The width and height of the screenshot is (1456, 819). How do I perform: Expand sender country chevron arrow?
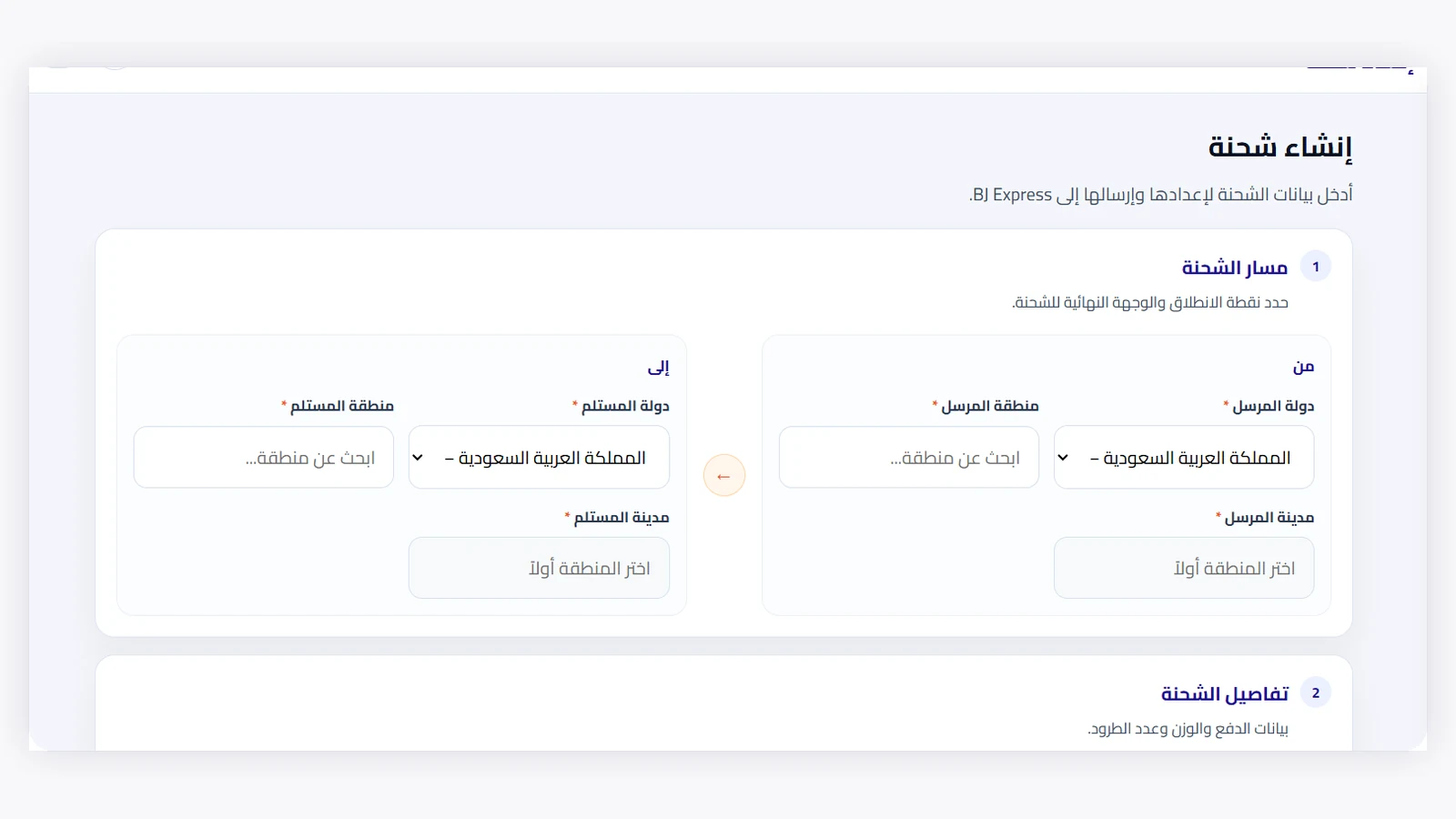(1063, 458)
